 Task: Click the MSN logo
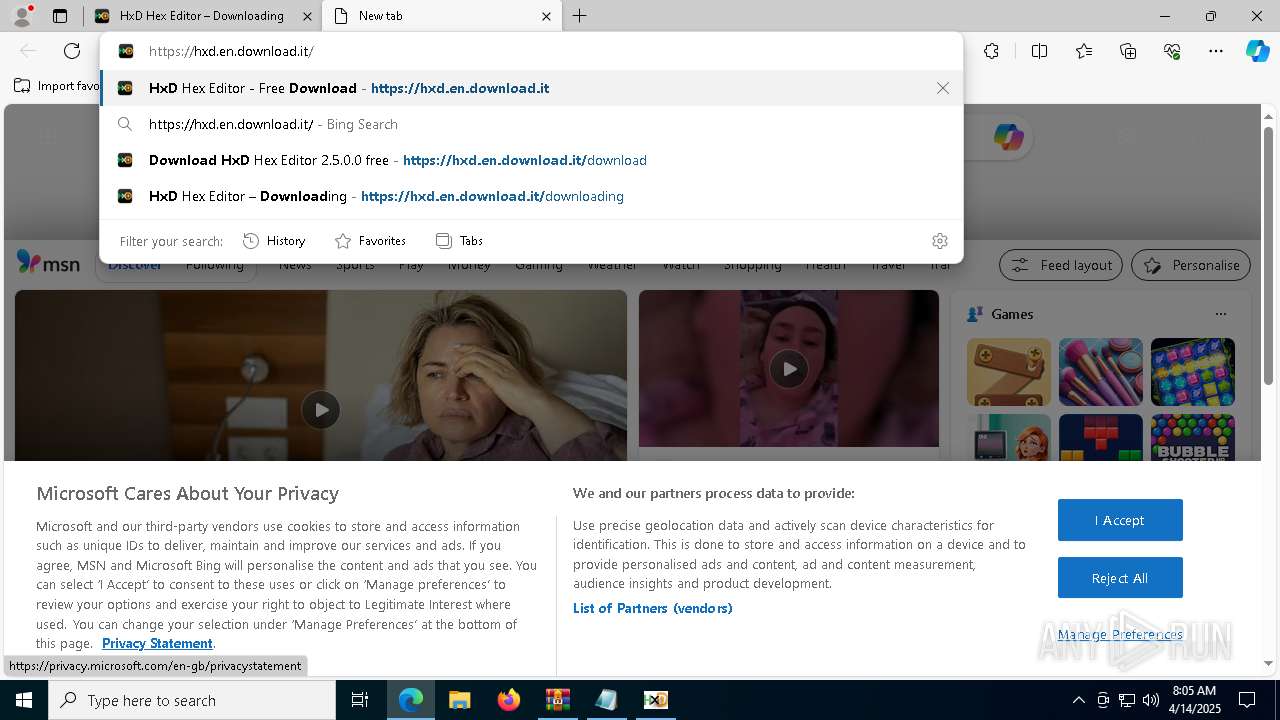click(48, 263)
